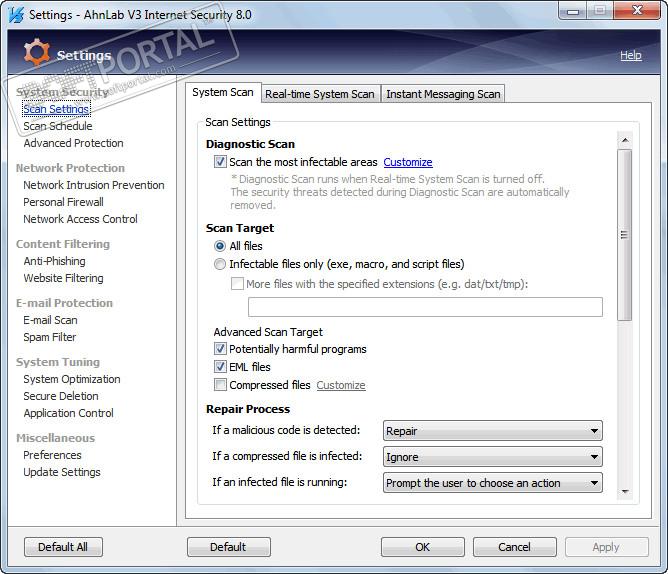Switch to Real-time System Scan tab
668x574 pixels.
[x=320, y=94]
